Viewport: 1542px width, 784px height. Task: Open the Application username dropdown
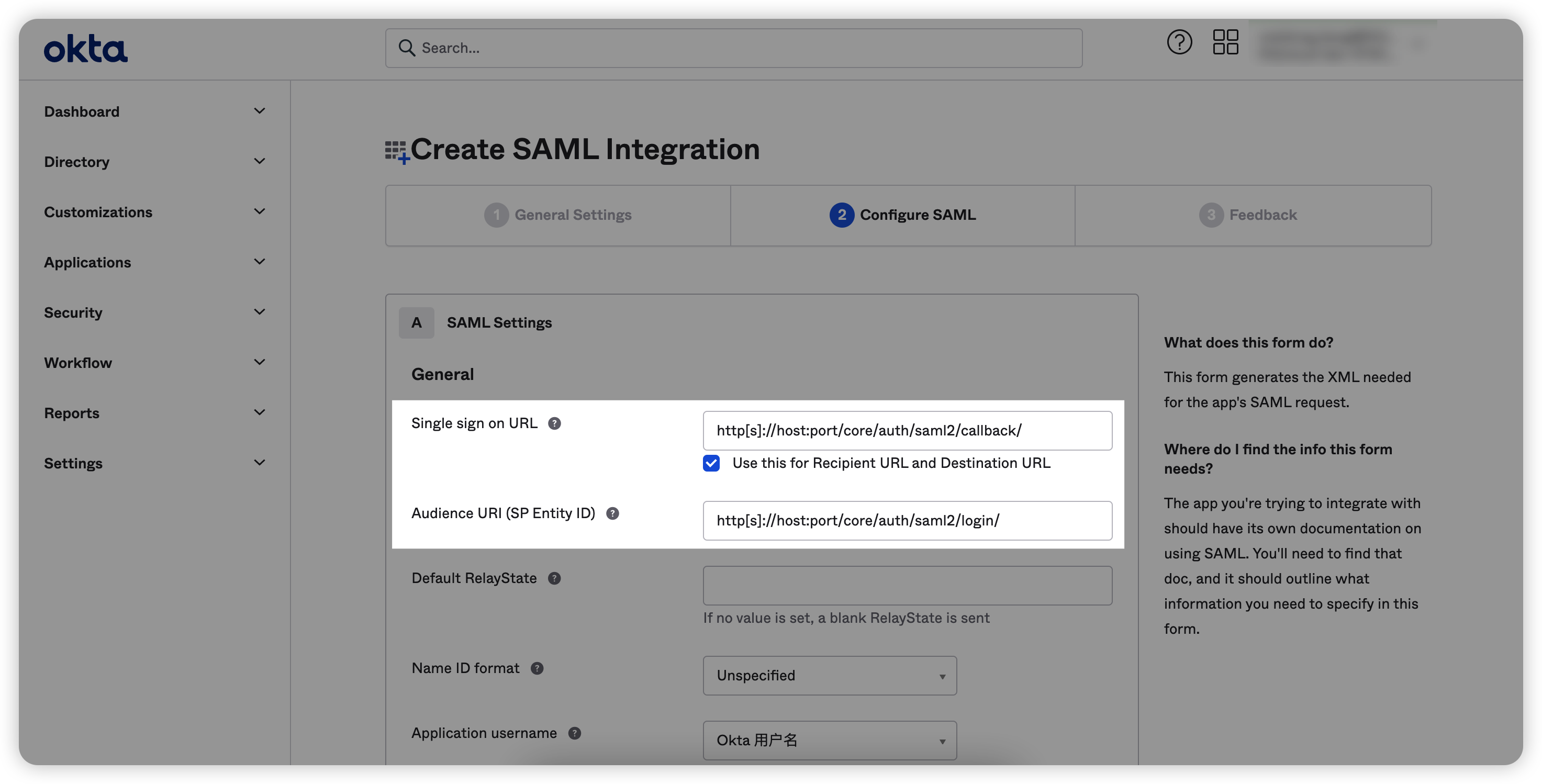[829, 741]
